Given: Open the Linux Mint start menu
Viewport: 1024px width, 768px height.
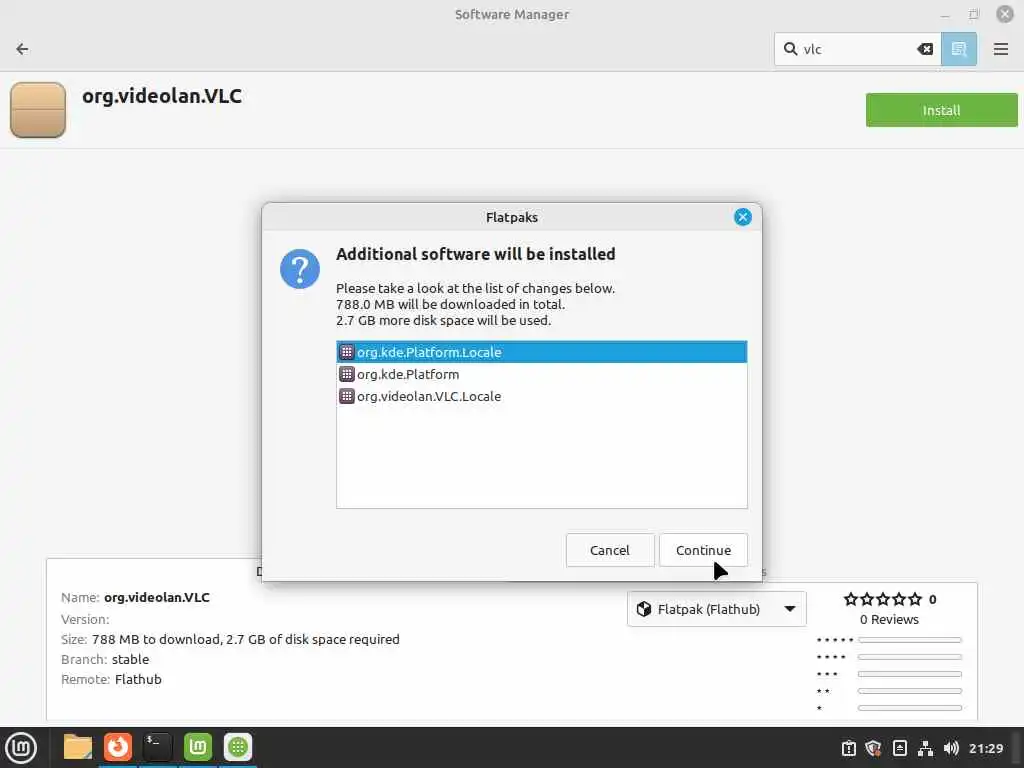Looking at the screenshot, I should (x=21, y=748).
